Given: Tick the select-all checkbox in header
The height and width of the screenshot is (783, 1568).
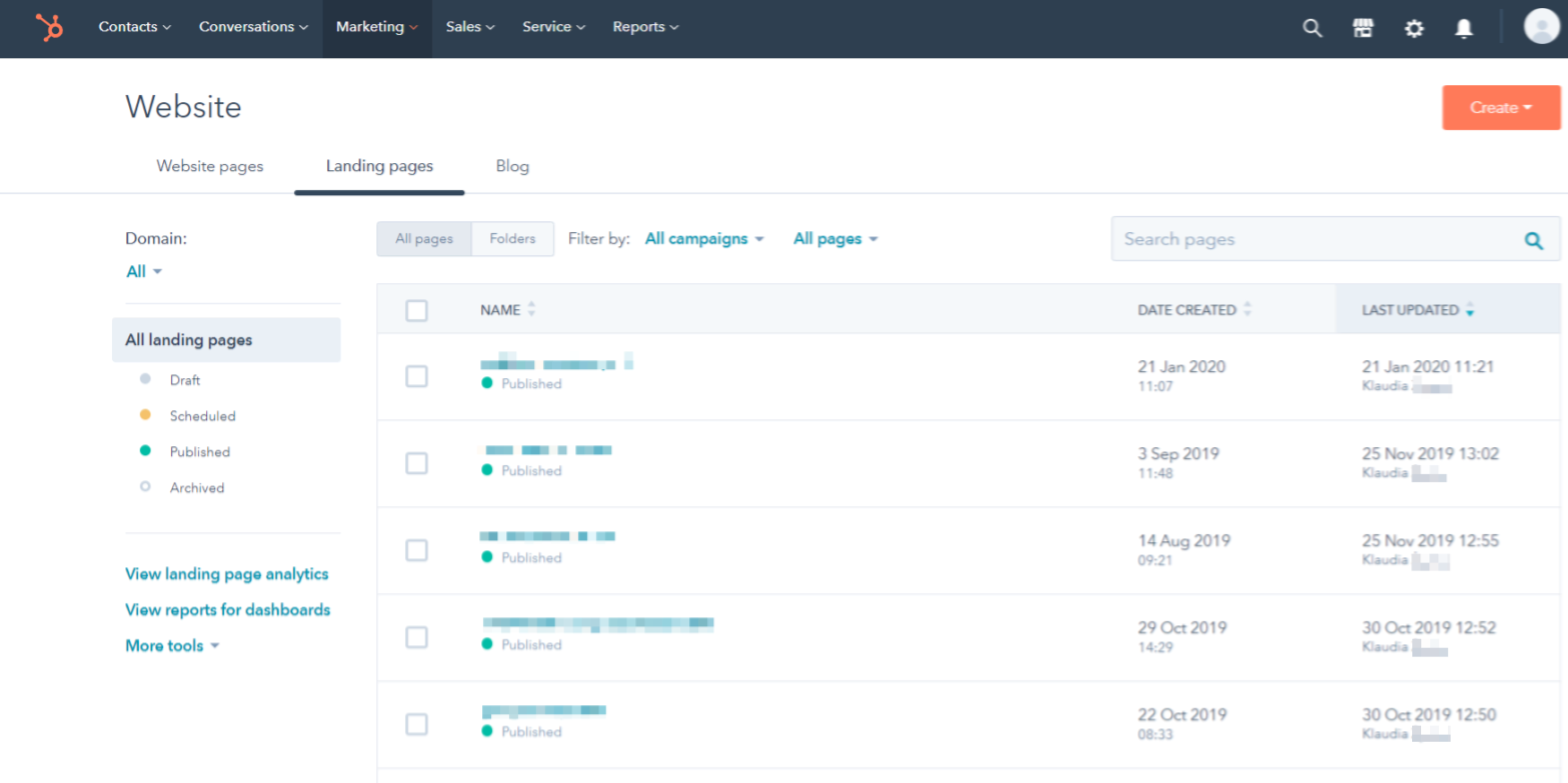Looking at the screenshot, I should 417,311.
